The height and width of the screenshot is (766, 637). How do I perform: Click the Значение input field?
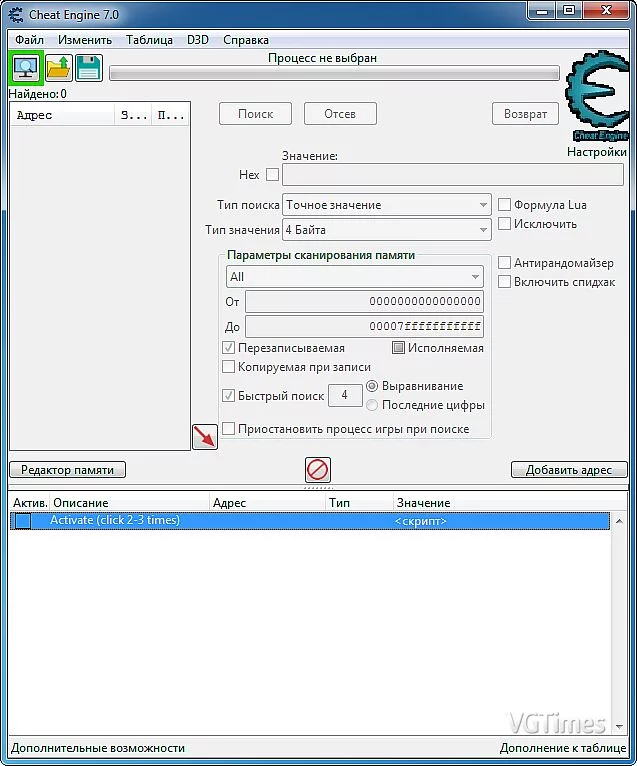pos(453,174)
